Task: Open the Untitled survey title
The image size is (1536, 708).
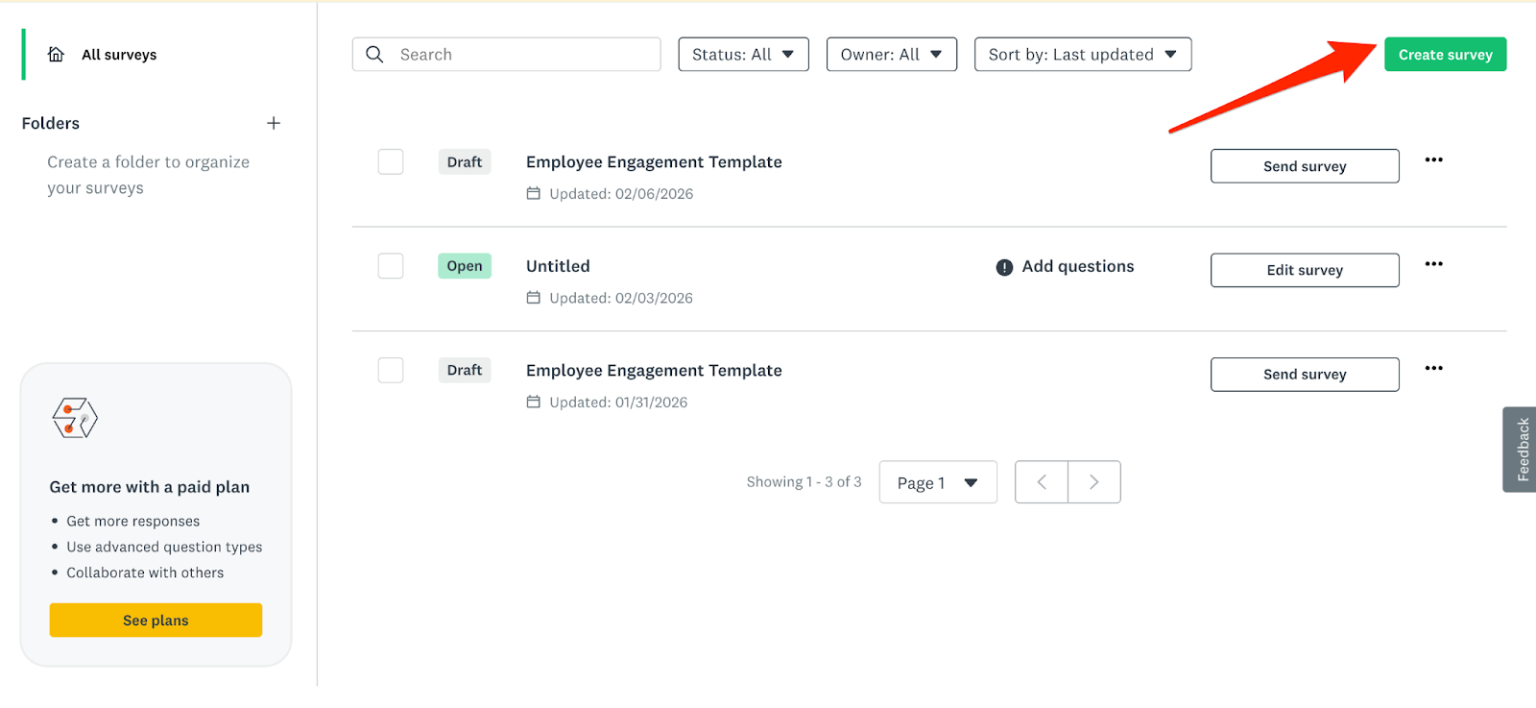Action: tap(558, 266)
